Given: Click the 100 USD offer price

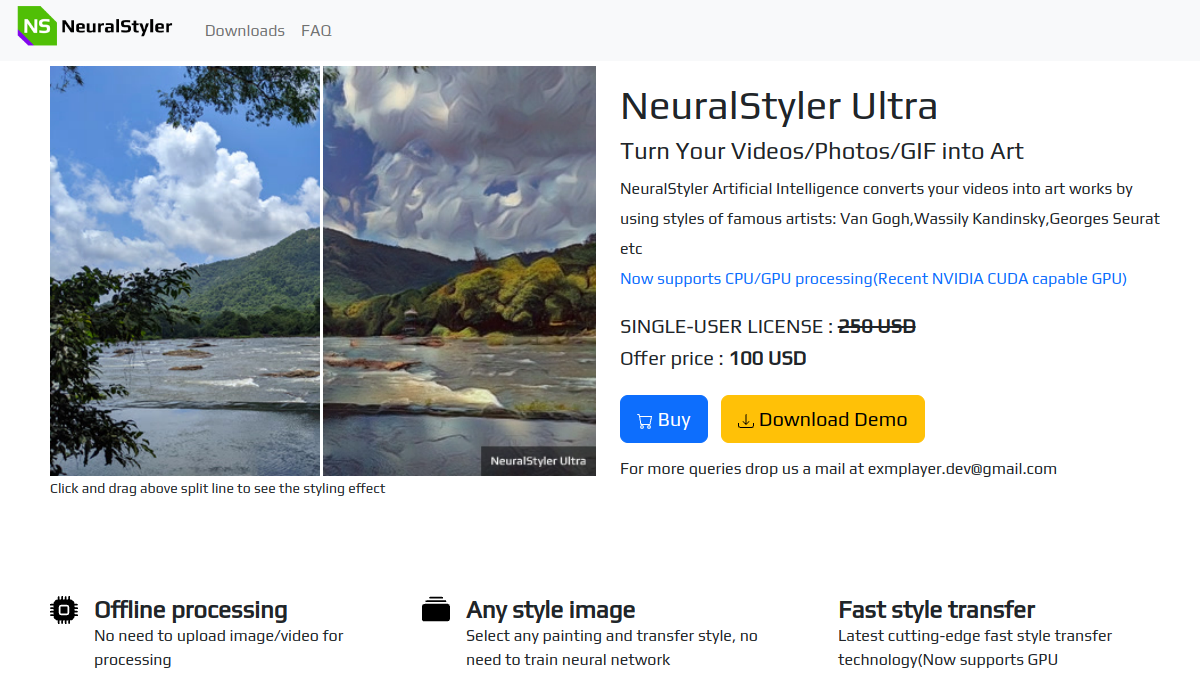Looking at the screenshot, I should [x=768, y=358].
